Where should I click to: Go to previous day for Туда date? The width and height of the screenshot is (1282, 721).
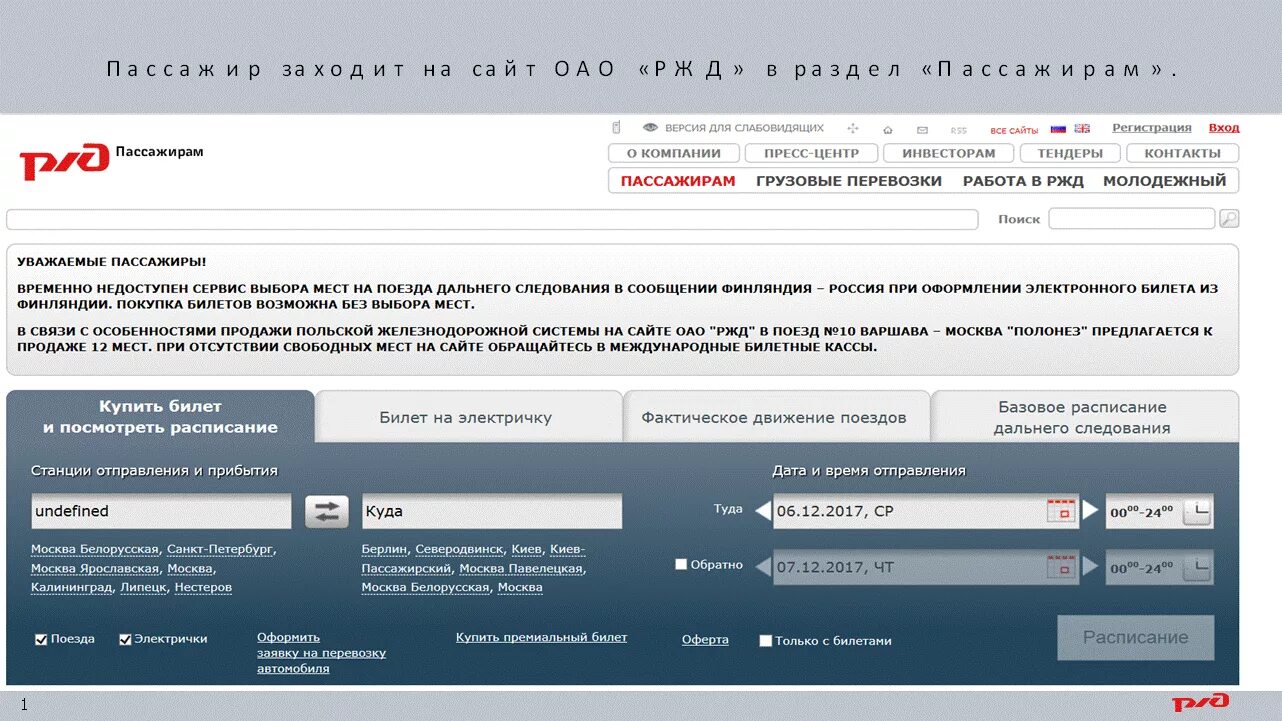click(x=763, y=511)
